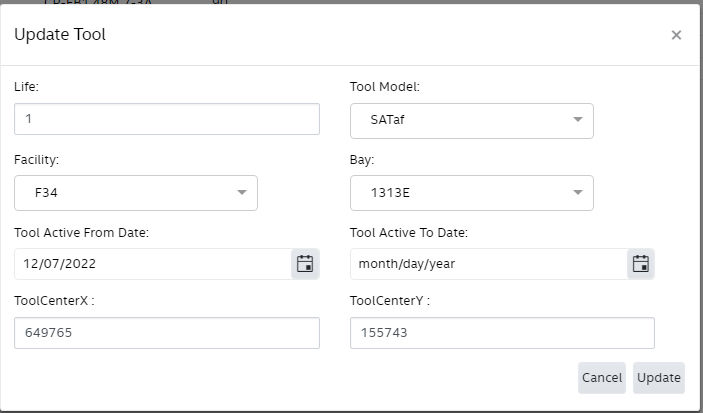Click the Bay label text
Screen dimensions: 703x413
pyautogui.click(x=362, y=159)
